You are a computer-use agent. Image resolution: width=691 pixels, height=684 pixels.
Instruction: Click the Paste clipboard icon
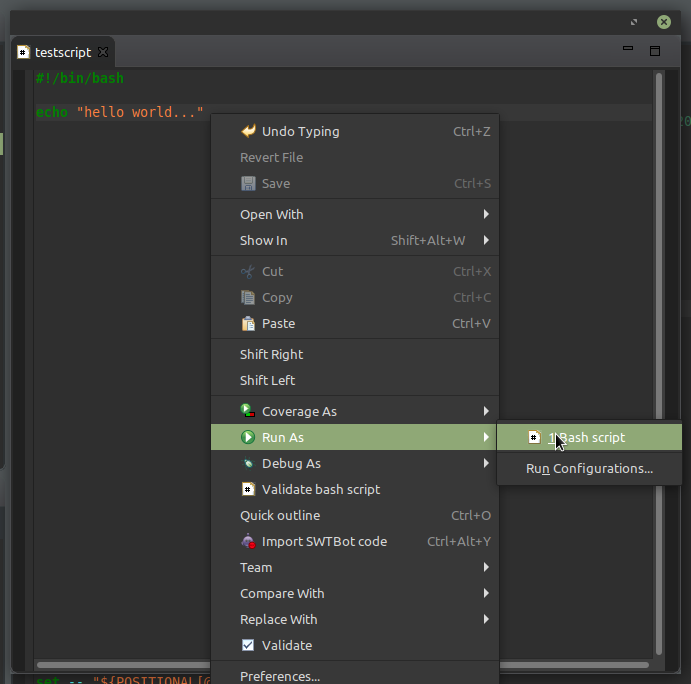pos(248,323)
